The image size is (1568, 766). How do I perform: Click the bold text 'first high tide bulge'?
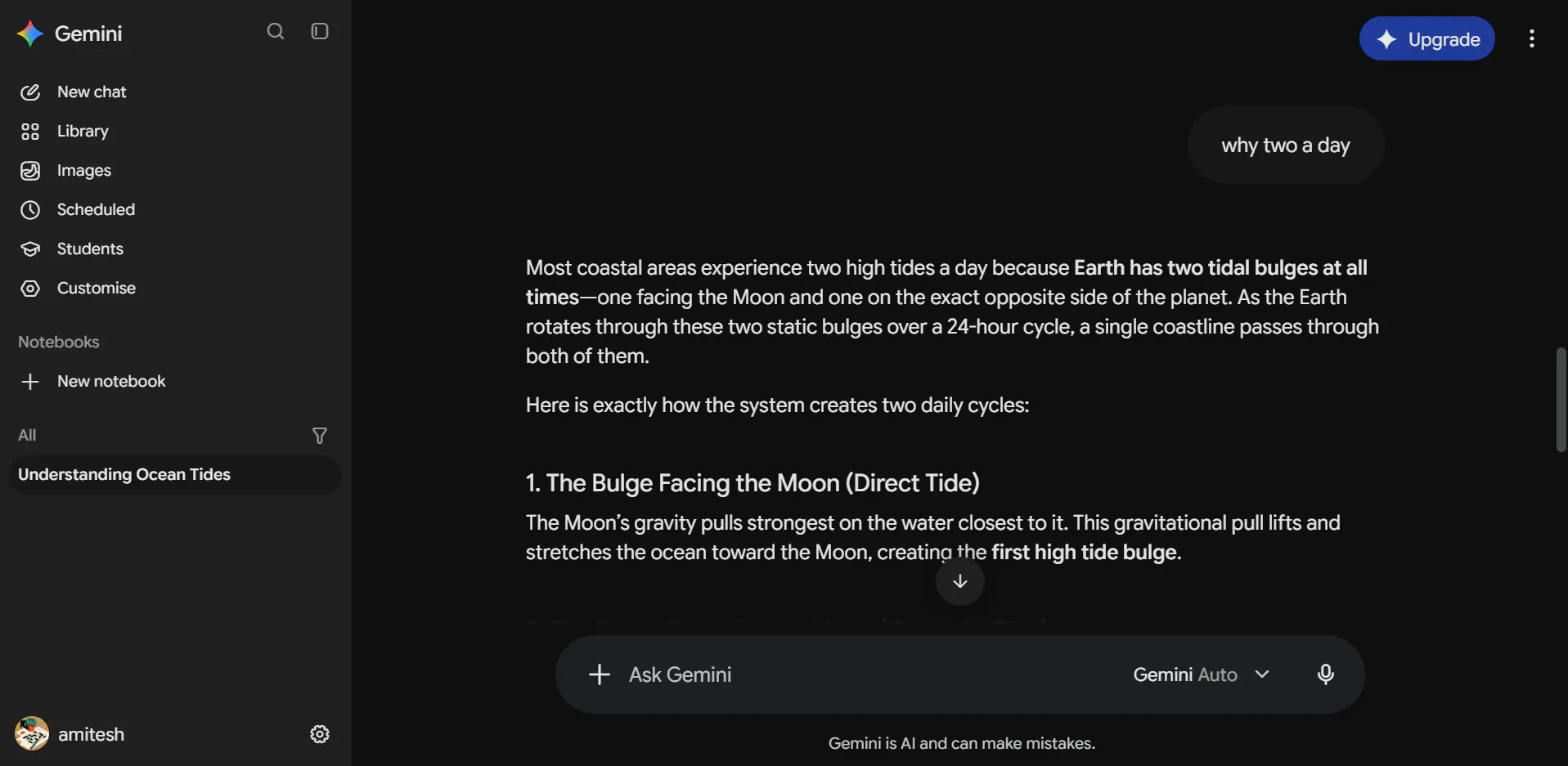[1084, 553]
